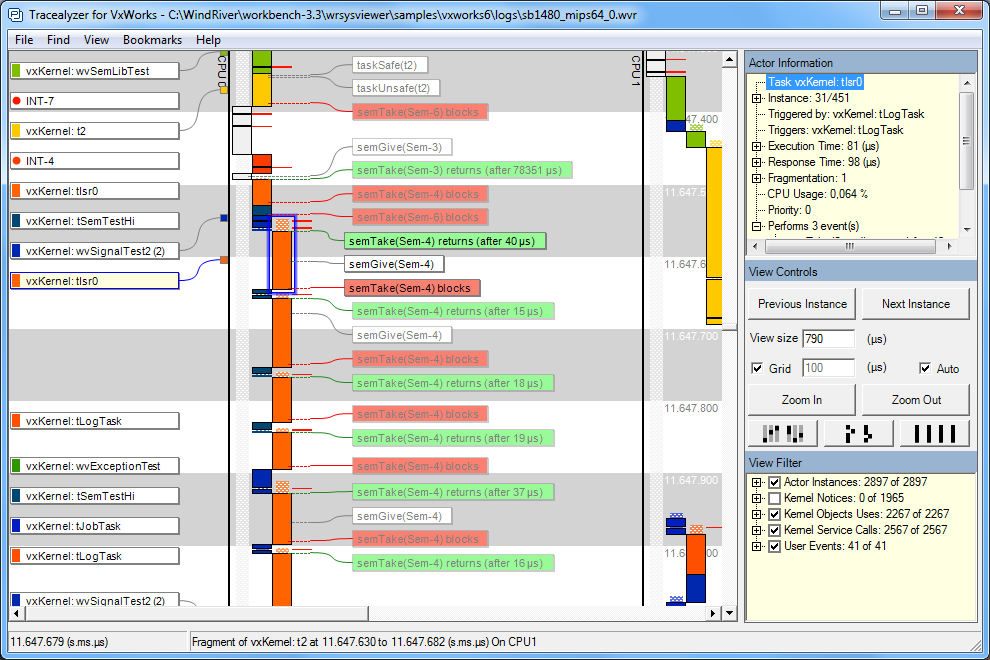Viewport: 990px width, 660px height.
Task: Enable the Kernel Notices filter checkbox
Action: (x=774, y=498)
